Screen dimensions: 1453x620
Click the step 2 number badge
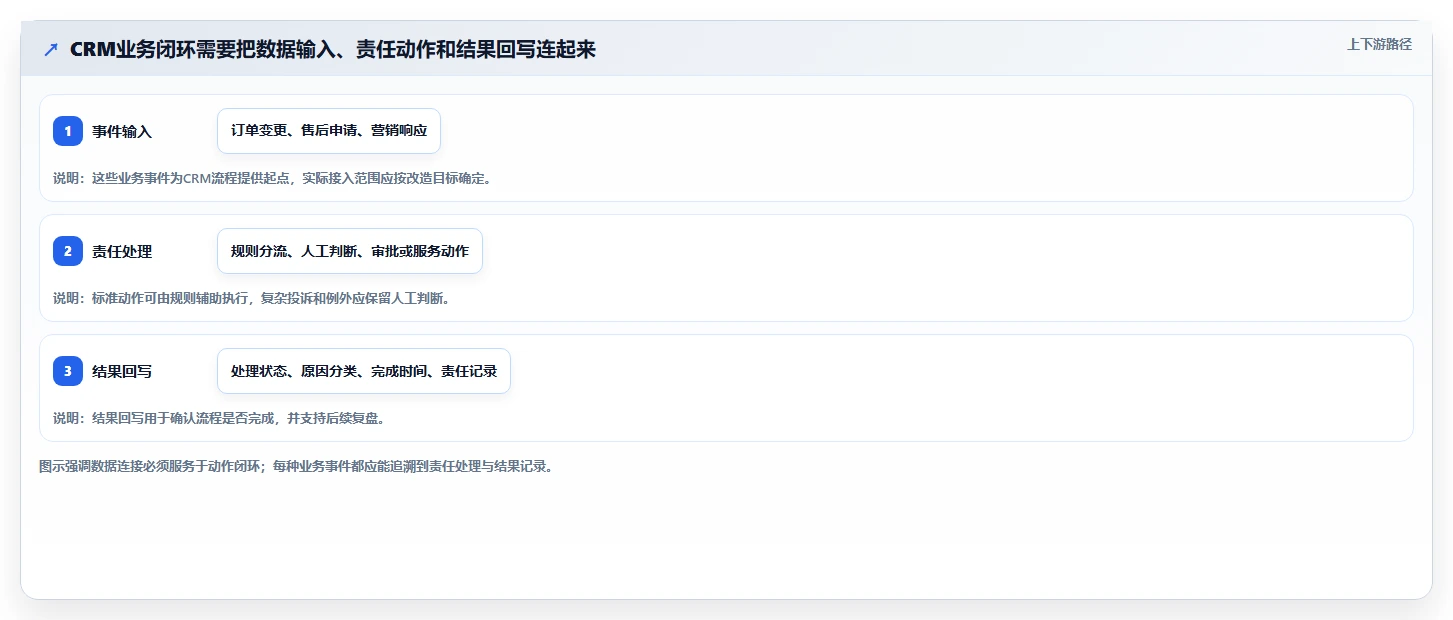pyautogui.click(x=68, y=251)
